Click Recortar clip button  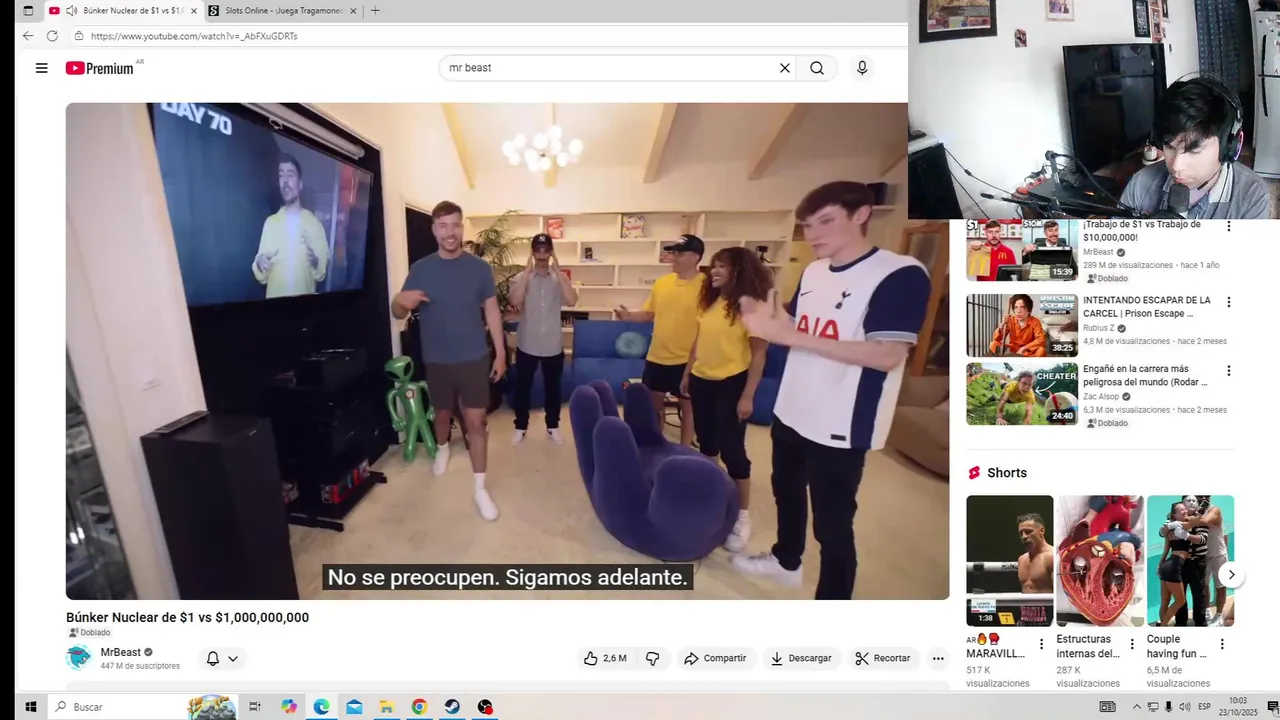click(882, 658)
